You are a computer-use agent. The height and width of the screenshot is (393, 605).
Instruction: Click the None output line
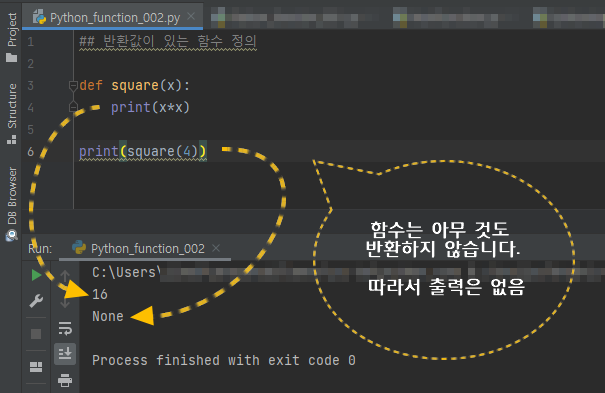pyautogui.click(x=108, y=316)
